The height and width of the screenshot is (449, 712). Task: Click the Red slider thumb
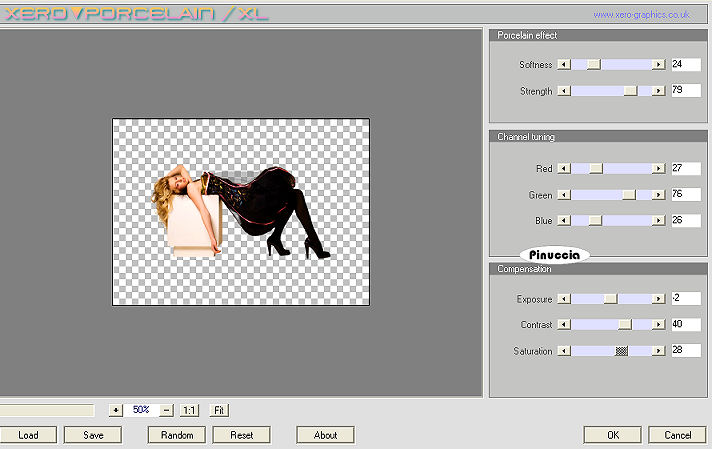pos(596,168)
